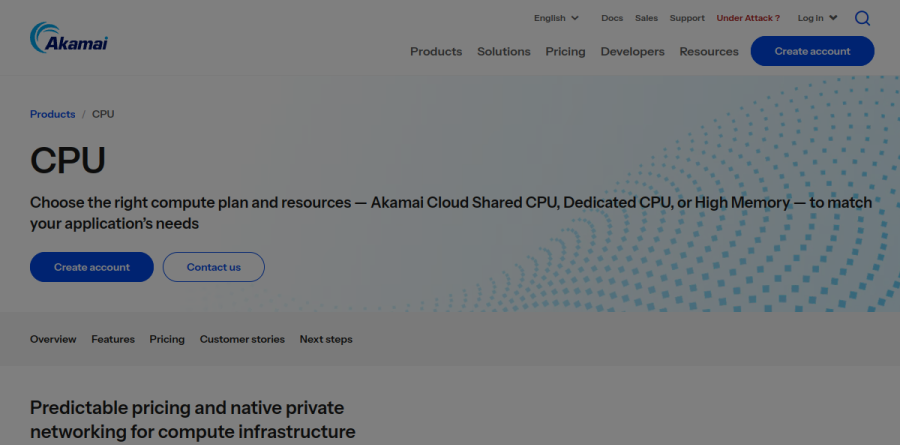Image resolution: width=900 pixels, height=445 pixels.
Task: Click Products breadcrumb link
Action: coord(52,114)
